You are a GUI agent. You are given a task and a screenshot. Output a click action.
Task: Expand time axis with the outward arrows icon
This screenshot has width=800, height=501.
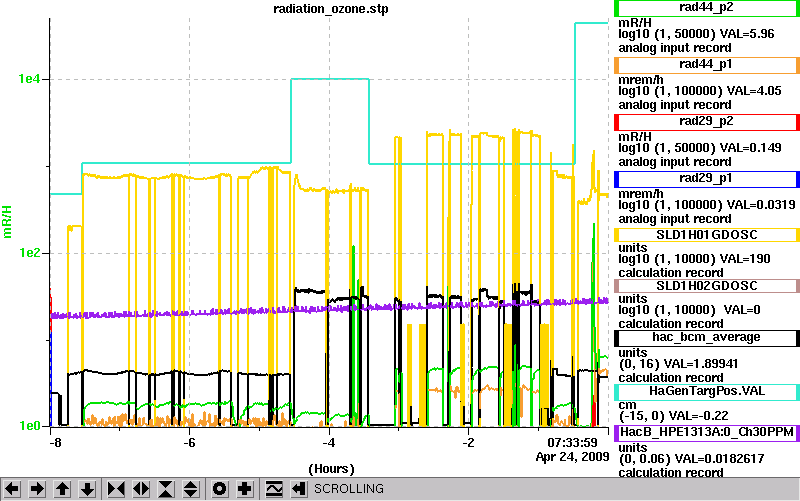coord(141,489)
